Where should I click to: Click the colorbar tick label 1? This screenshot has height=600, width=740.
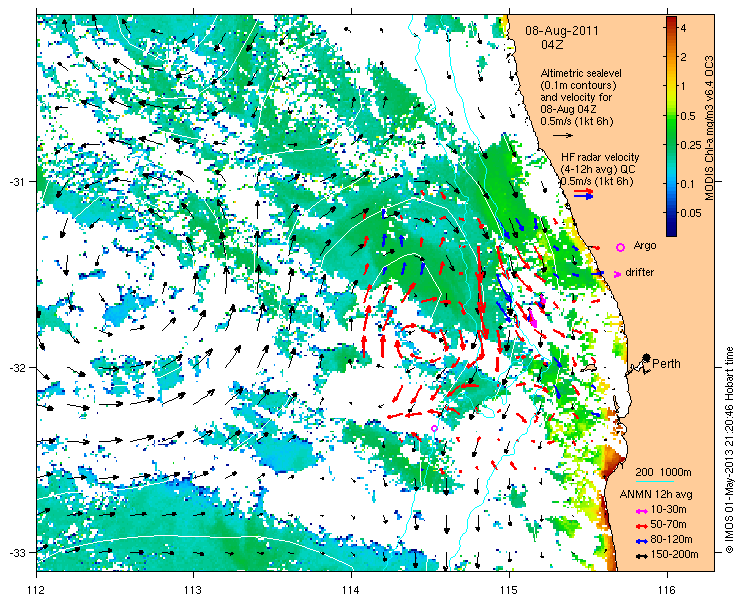coord(683,86)
